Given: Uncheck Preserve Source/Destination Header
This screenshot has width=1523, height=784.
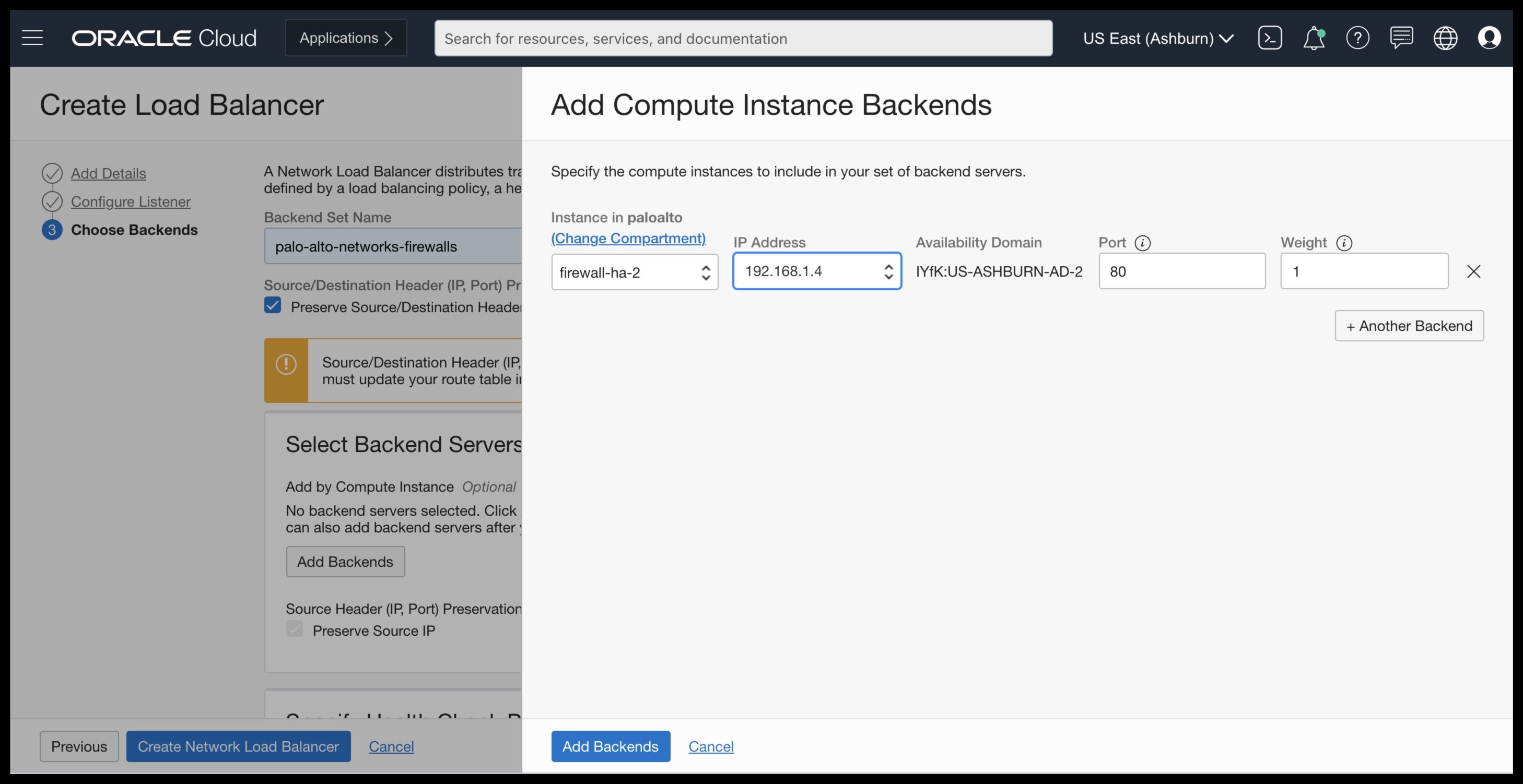Looking at the screenshot, I should click(x=273, y=305).
